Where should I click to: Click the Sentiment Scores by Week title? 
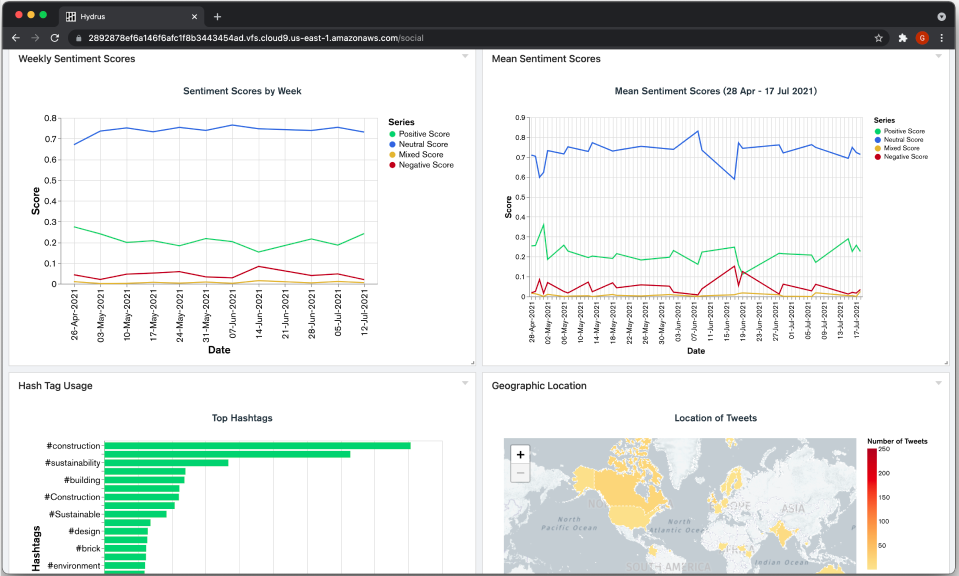pos(242,91)
